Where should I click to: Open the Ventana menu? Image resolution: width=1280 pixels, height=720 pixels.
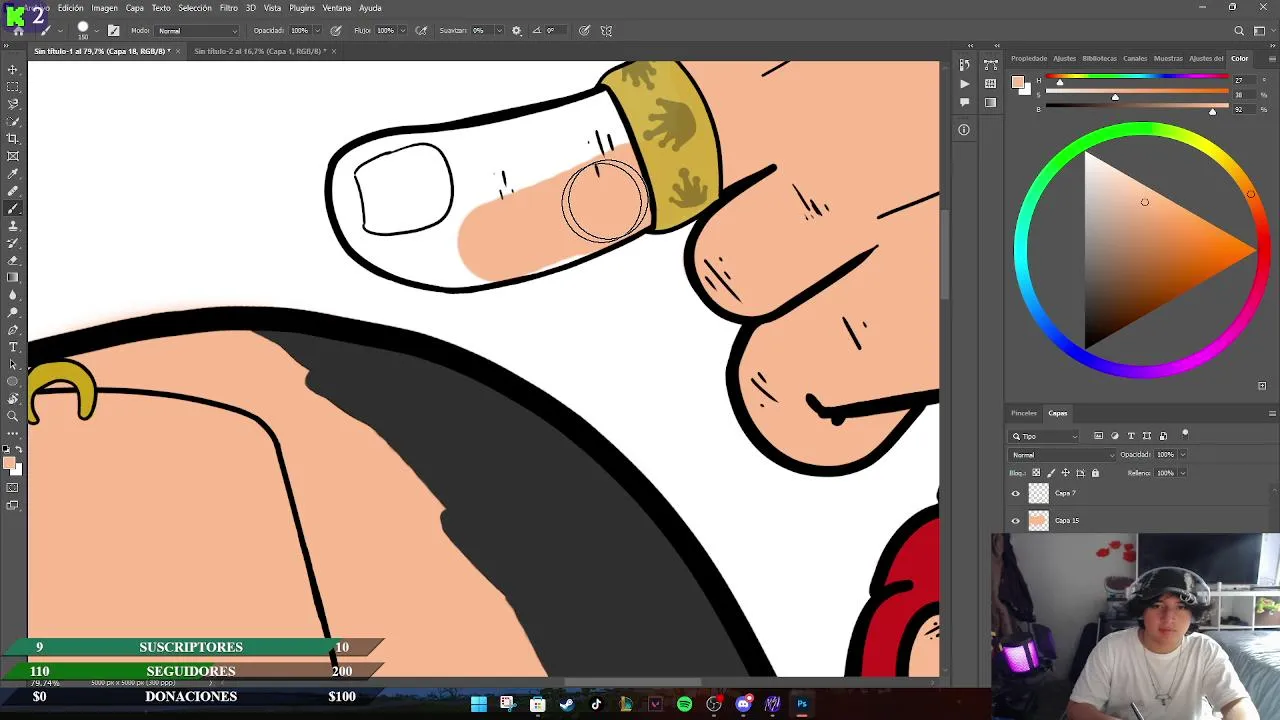point(337,8)
